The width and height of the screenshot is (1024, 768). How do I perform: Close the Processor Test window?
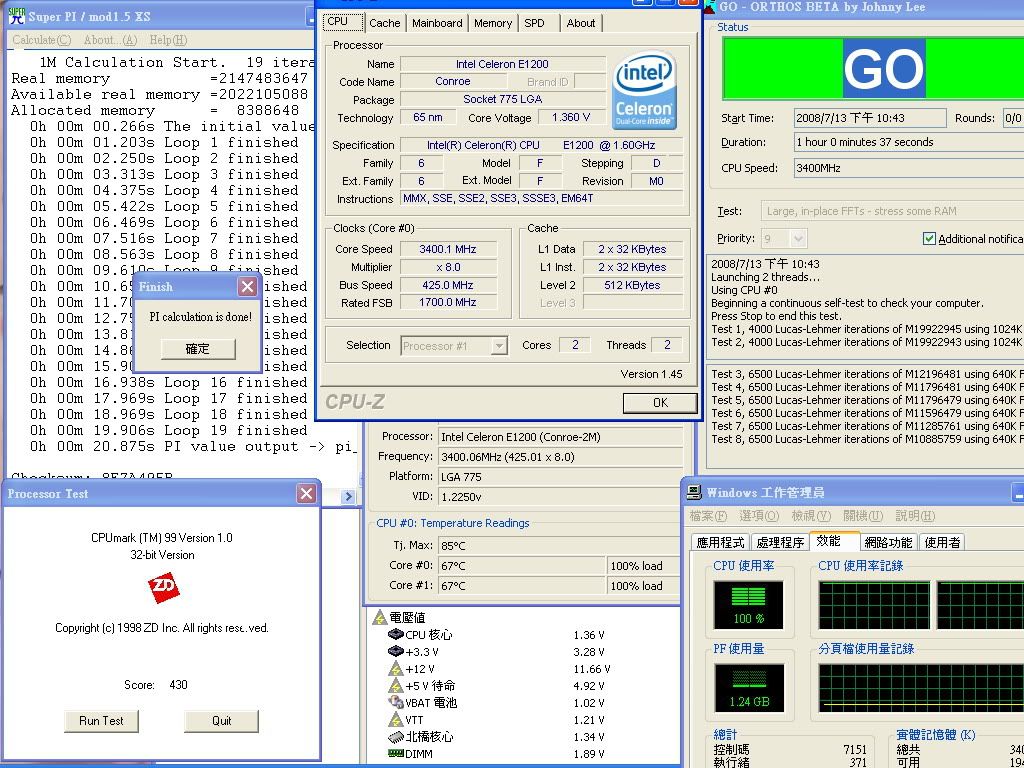click(x=306, y=494)
